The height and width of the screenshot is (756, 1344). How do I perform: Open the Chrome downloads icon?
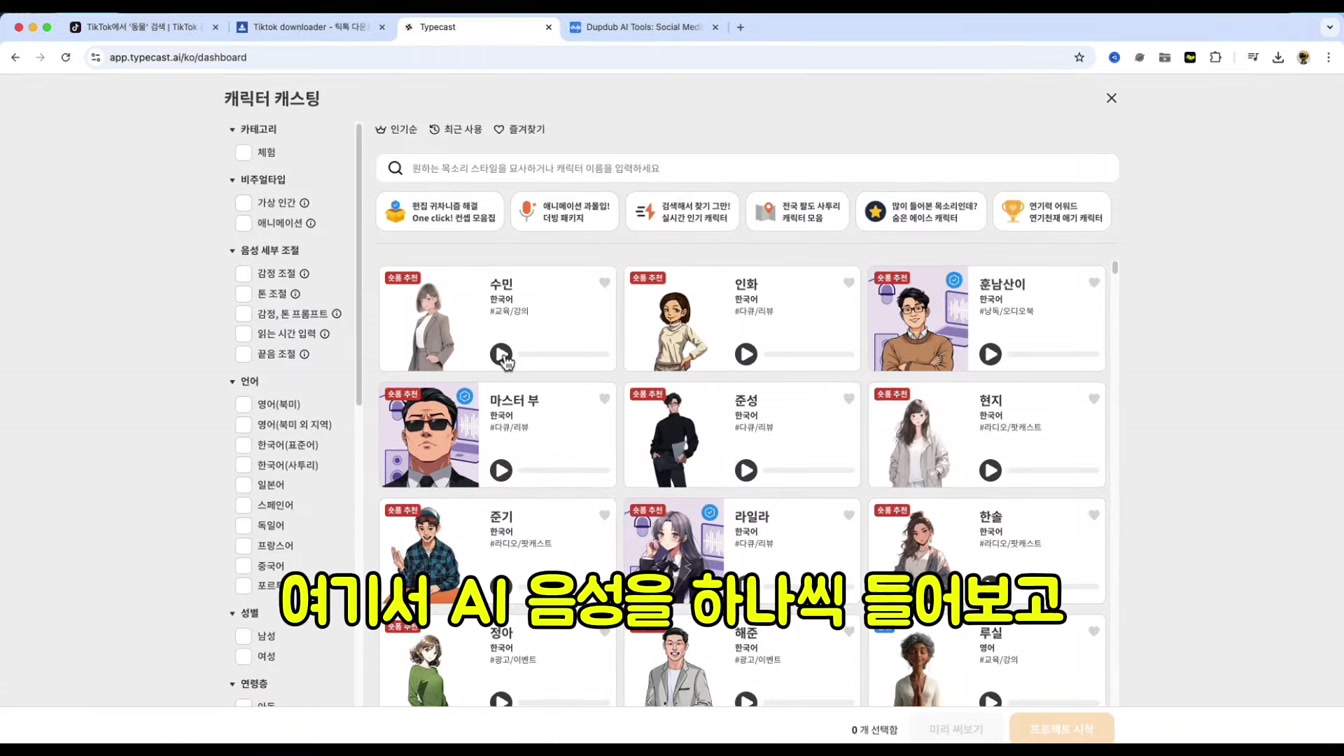1278,57
